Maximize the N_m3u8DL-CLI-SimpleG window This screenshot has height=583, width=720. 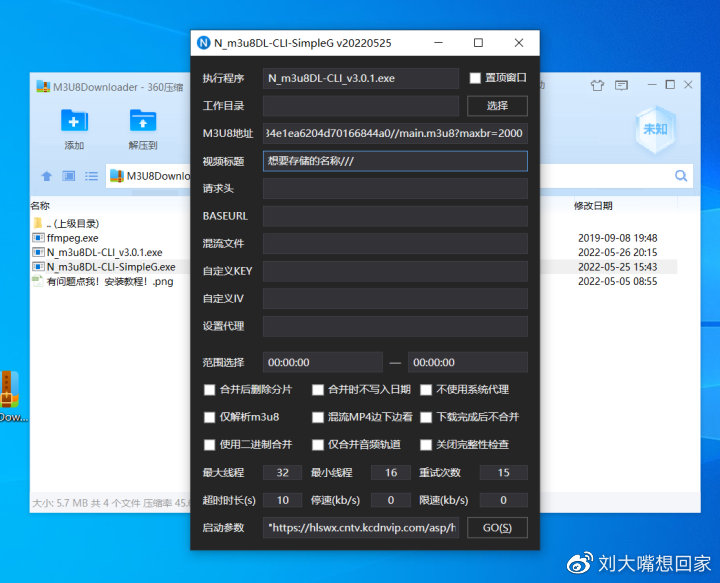pos(478,43)
